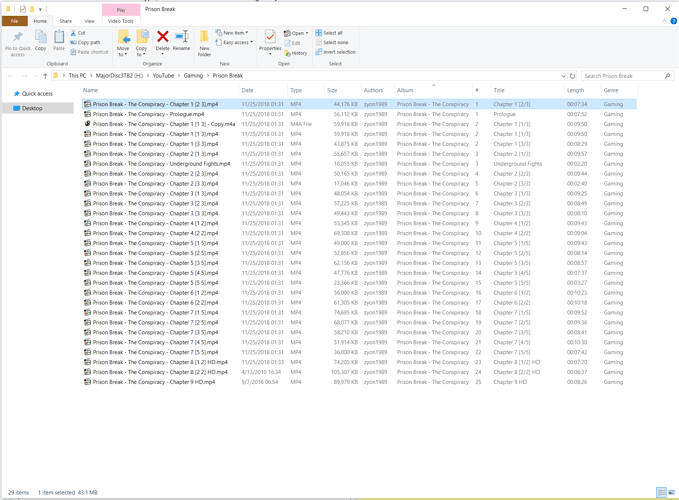The width and height of the screenshot is (679, 500).
Task: Click Select all in ribbon
Action: coord(329,33)
